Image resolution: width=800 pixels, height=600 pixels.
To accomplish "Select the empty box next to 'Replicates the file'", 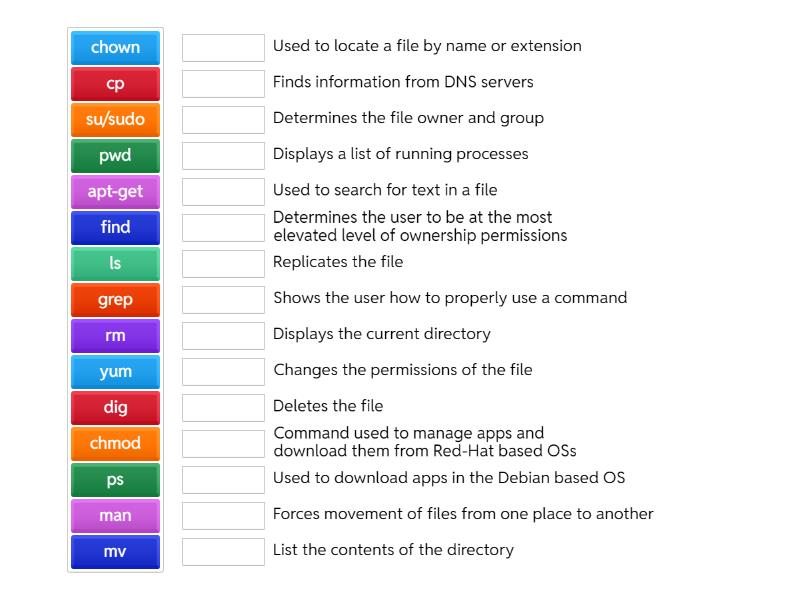I will (223, 263).
